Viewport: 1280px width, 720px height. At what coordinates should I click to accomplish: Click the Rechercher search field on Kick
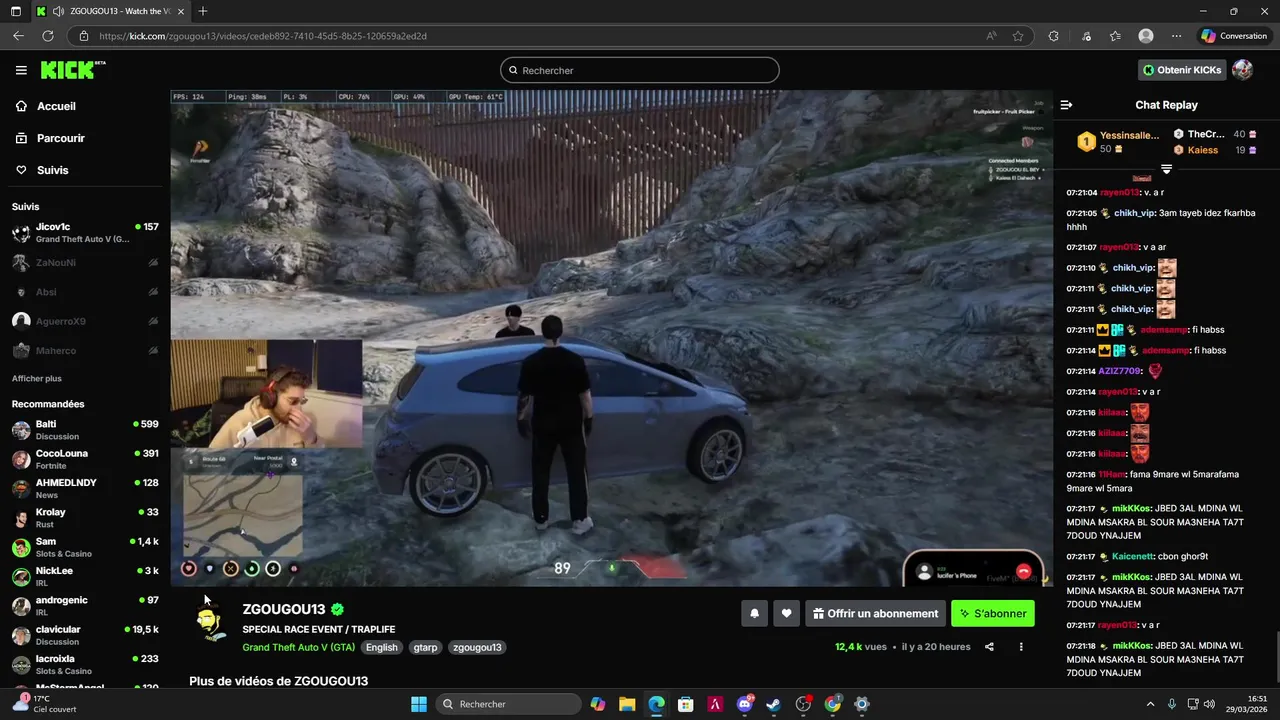coord(640,70)
